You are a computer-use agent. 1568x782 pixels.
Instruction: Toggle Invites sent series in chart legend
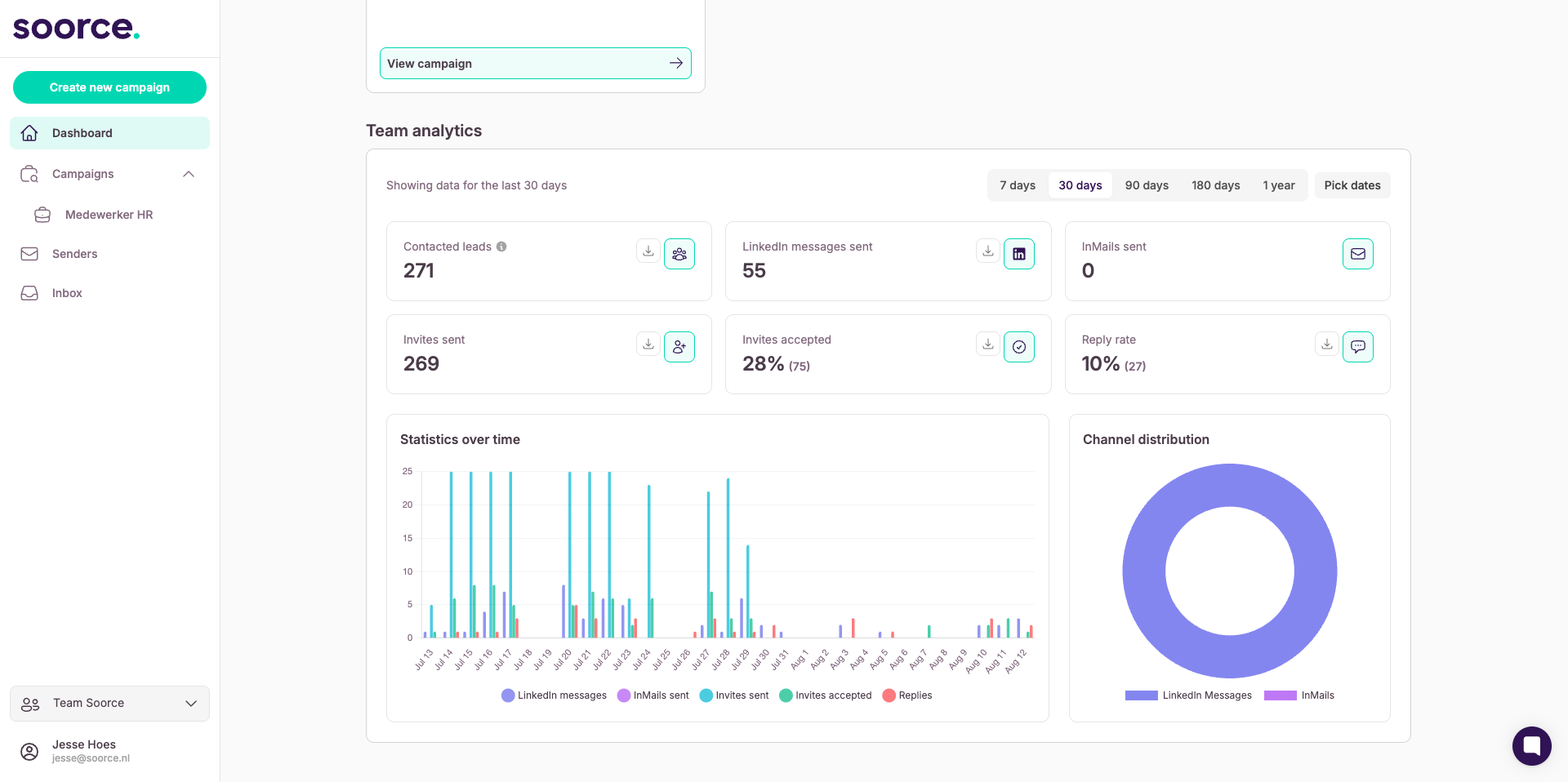click(x=734, y=695)
